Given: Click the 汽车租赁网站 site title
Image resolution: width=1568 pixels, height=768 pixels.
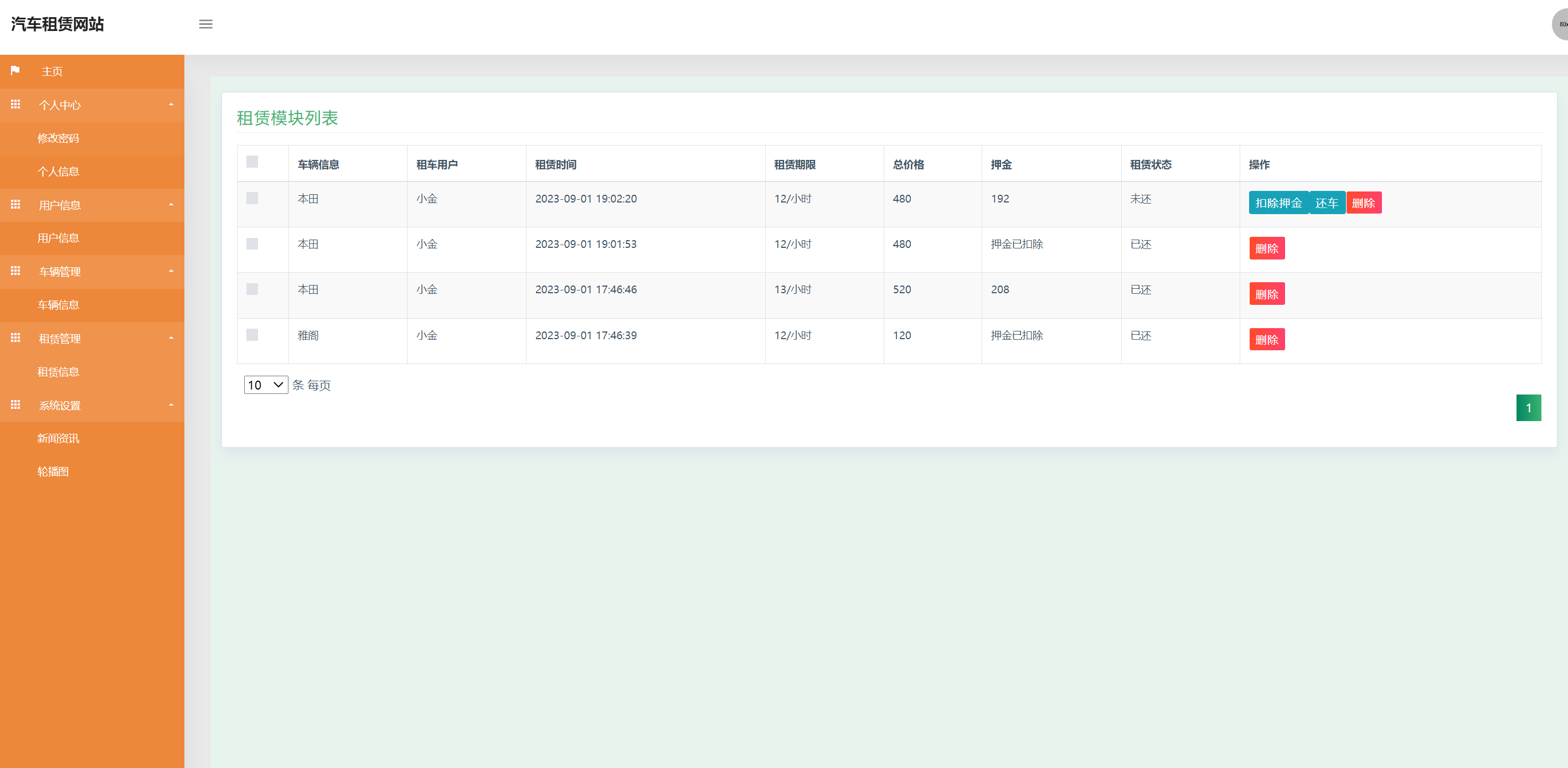Looking at the screenshot, I should click(x=57, y=24).
